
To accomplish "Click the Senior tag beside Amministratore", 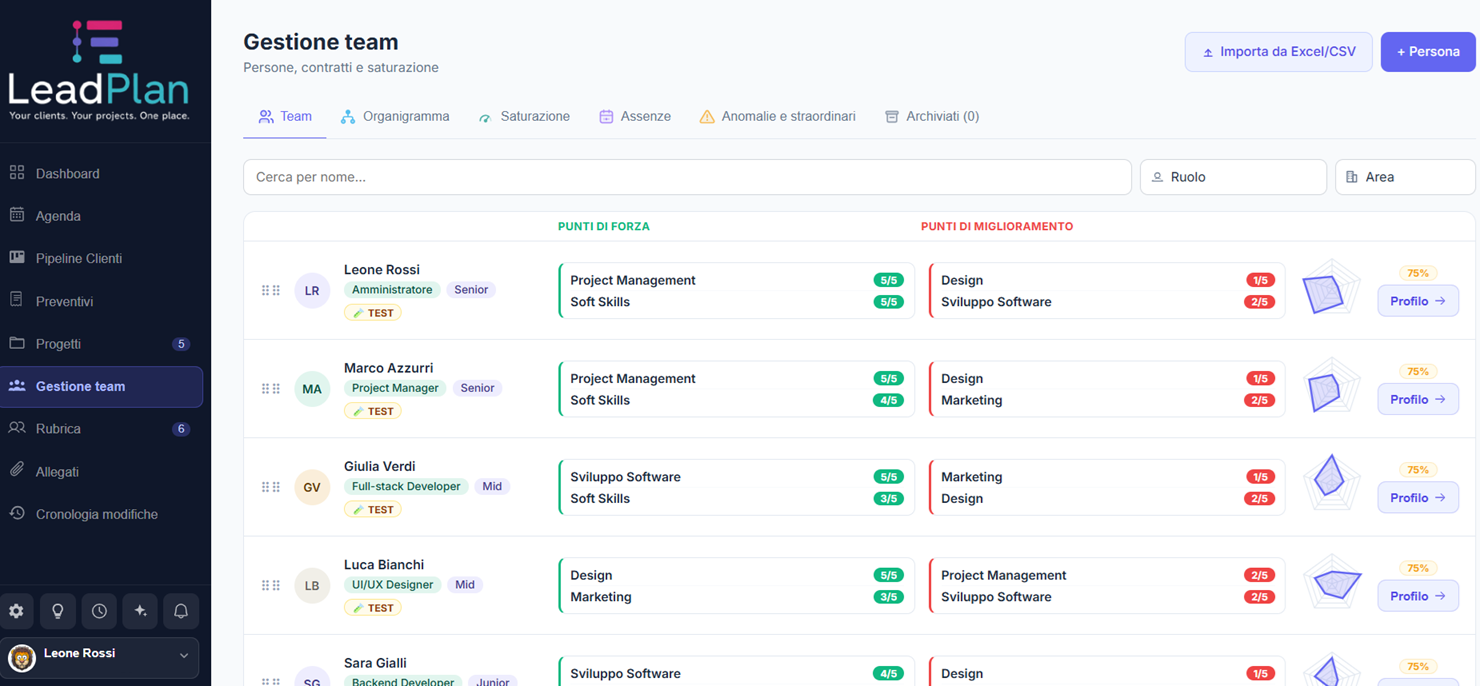I will [x=471, y=290].
